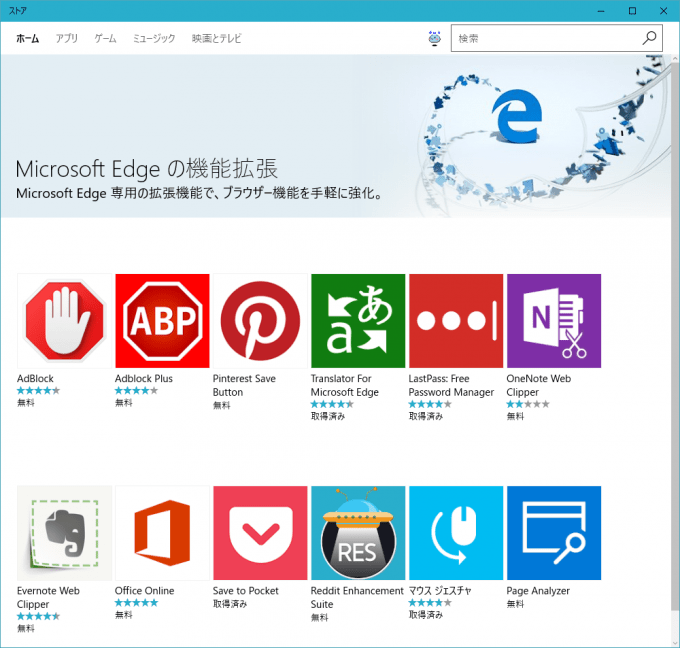Select the ミュージック tab
Image resolution: width=680 pixels, height=648 pixels.
click(x=154, y=39)
